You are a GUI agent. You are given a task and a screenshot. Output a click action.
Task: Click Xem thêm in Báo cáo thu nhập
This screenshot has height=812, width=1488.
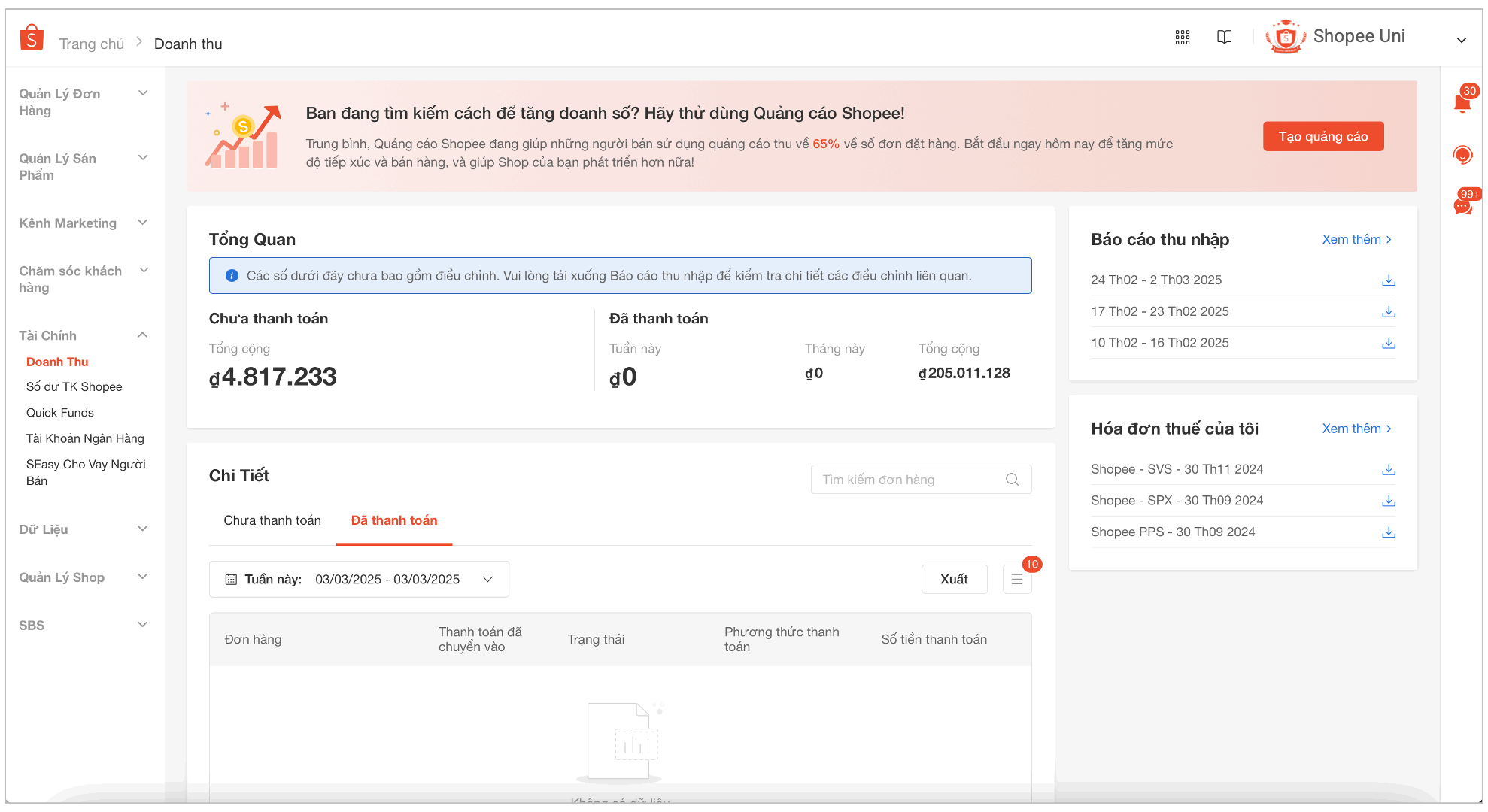[x=1356, y=239]
